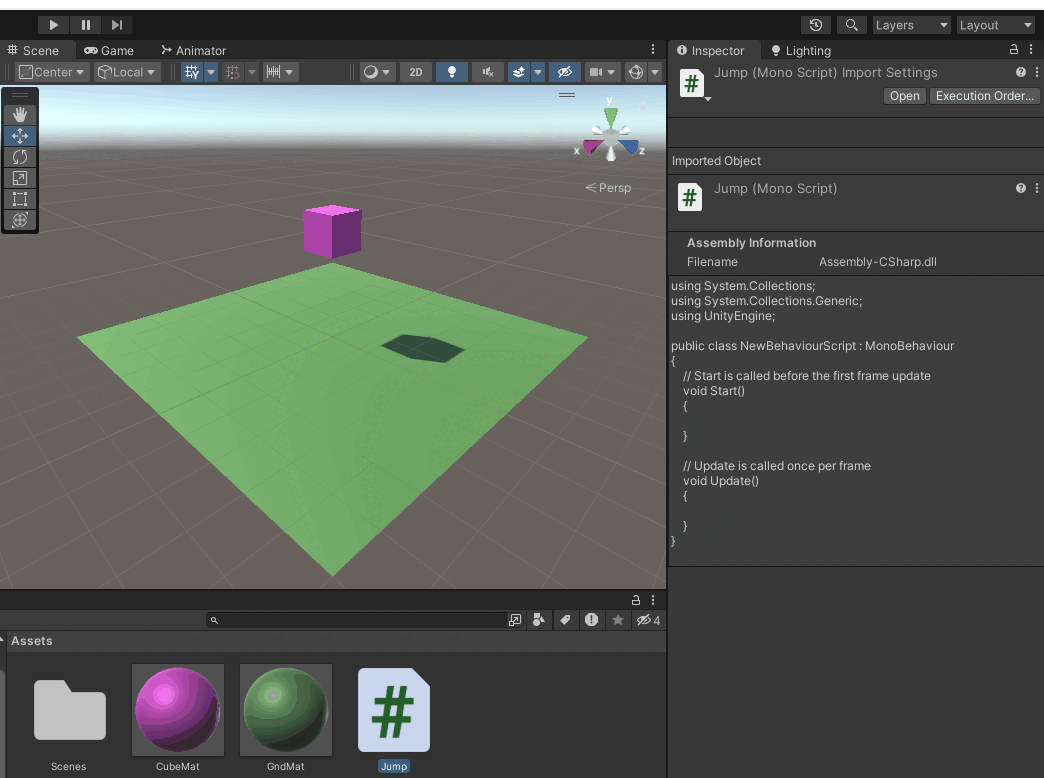The width and height of the screenshot is (1044, 778).
Task: Click the Open script button
Action: tap(904, 96)
